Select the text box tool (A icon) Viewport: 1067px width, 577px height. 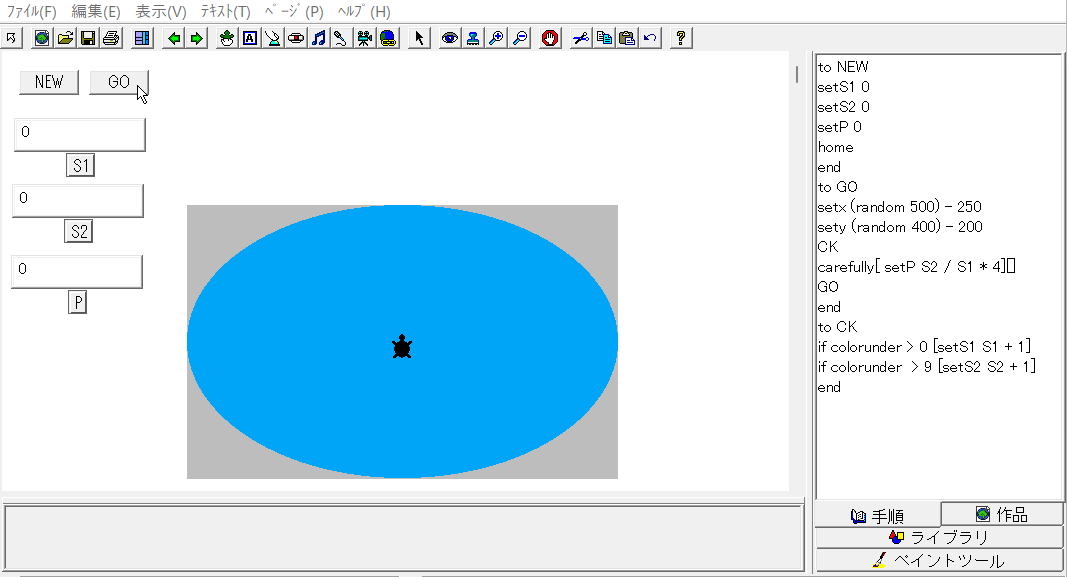point(250,38)
